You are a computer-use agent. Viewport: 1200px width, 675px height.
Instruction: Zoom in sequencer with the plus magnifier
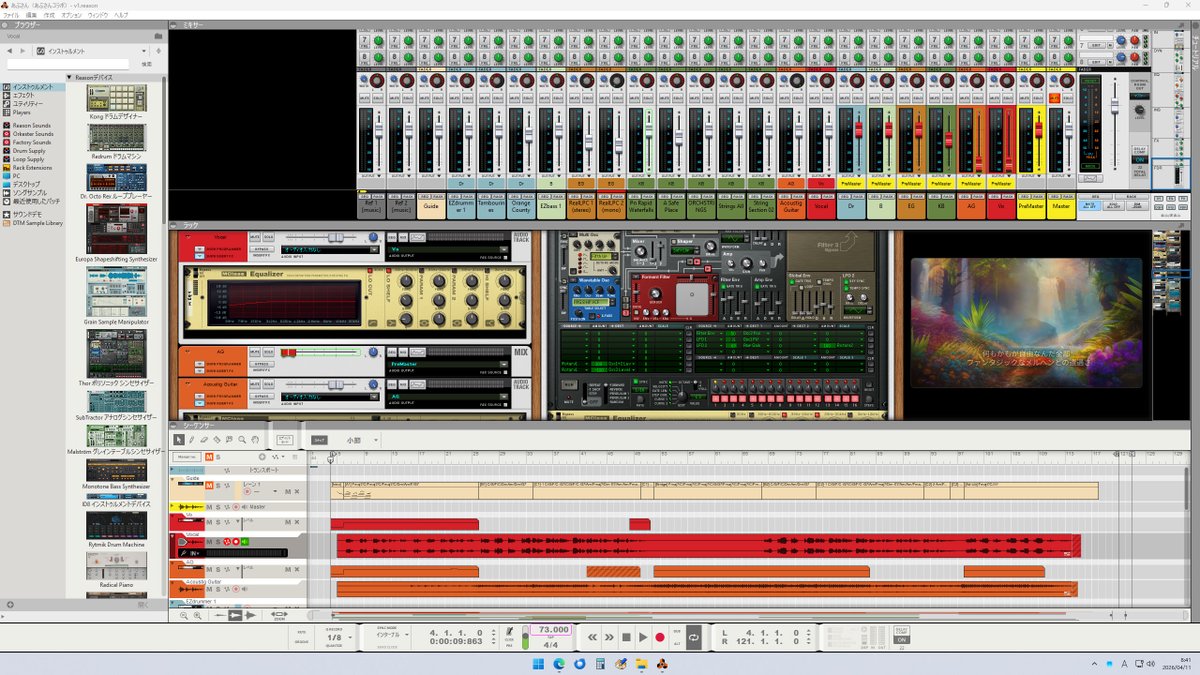(x=198, y=616)
